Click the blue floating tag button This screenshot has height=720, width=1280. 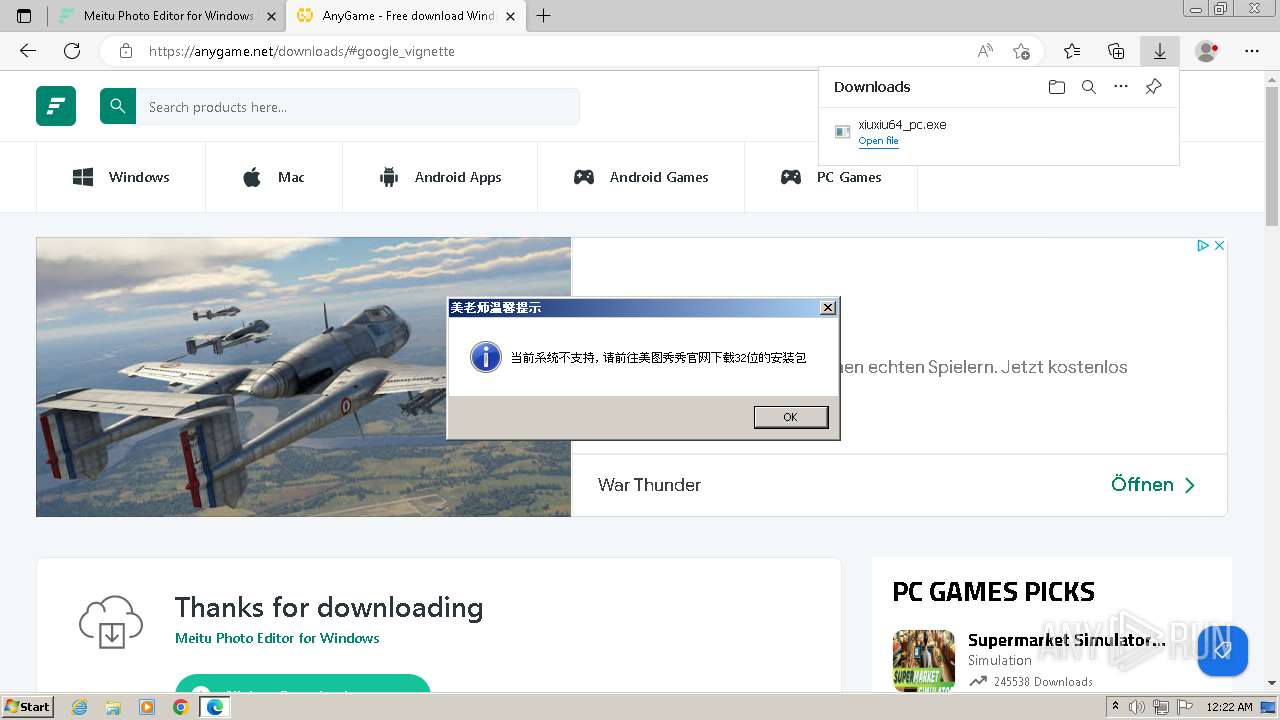pyautogui.click(x=1222, y=651)
